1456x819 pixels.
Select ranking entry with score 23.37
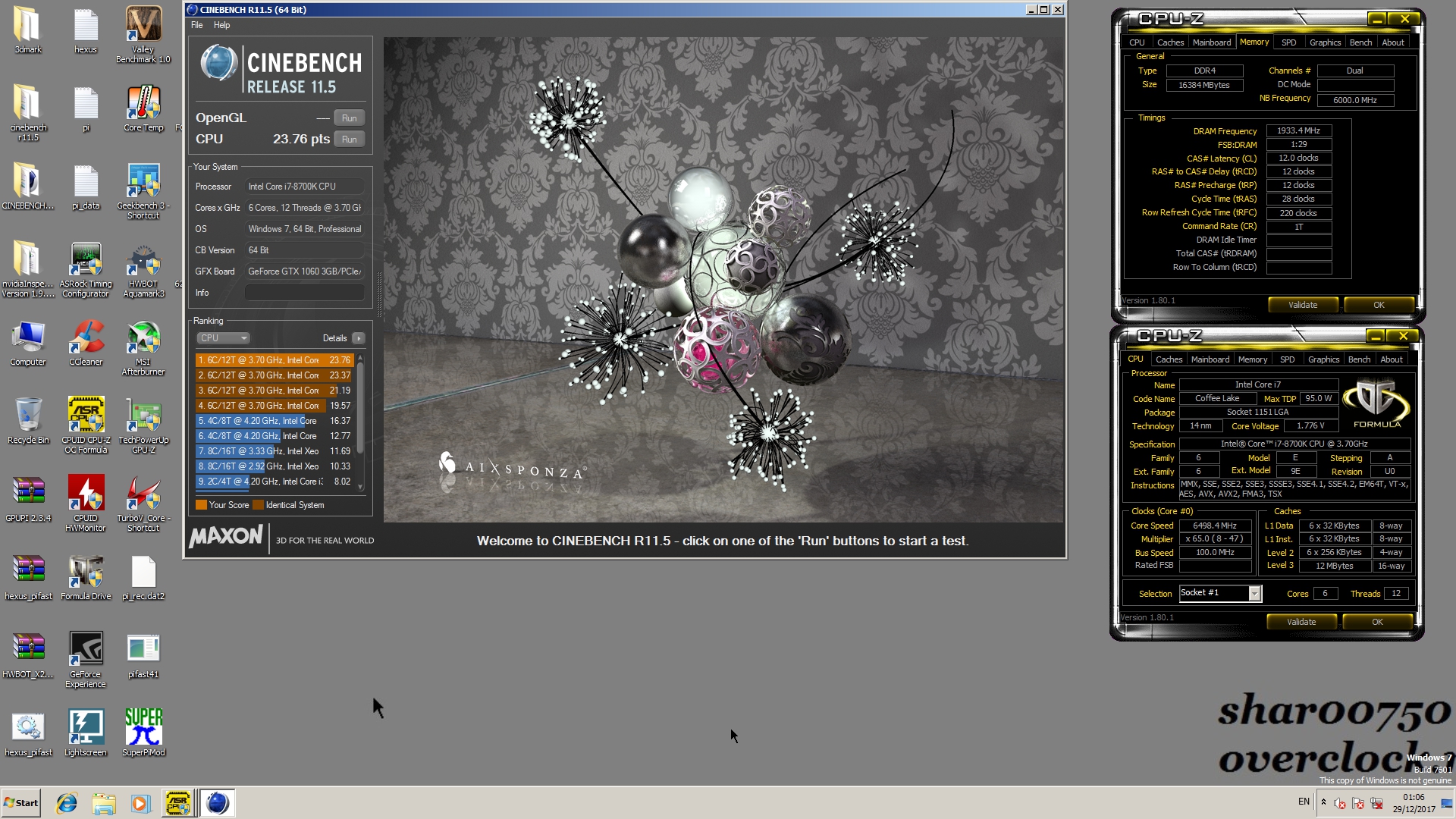[x=275, y=375]
